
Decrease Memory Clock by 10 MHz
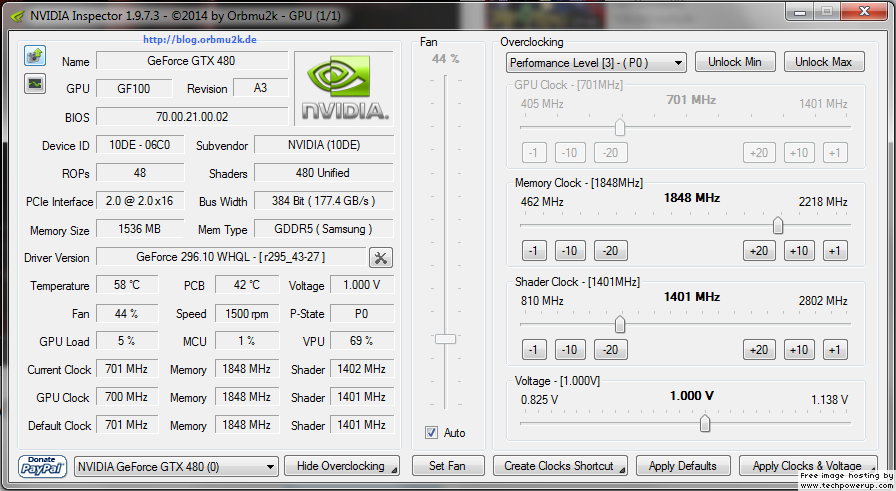pyautogui.click(x=570, y=250)
